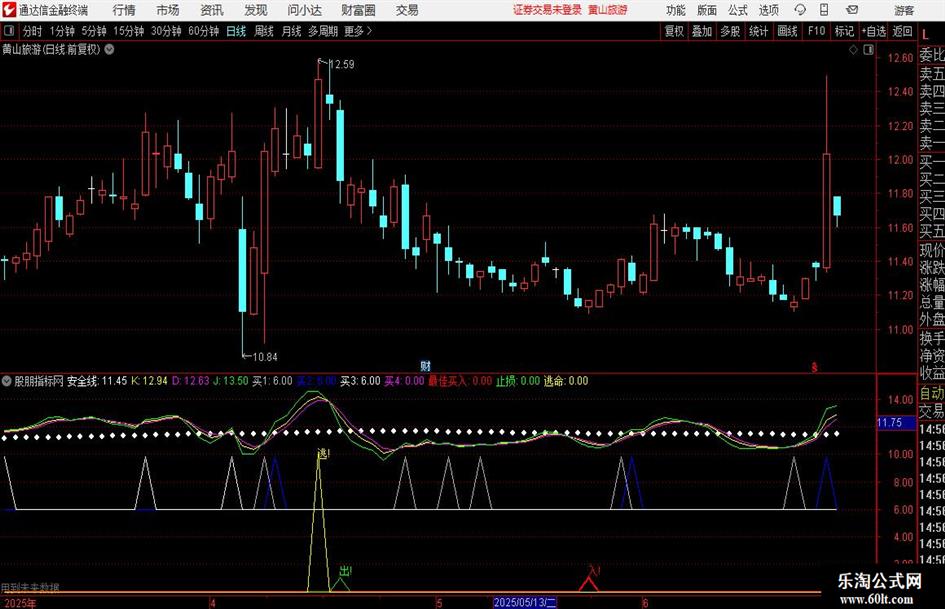Screen dimensions: 945x609
Task: Click the green 出! signal marker
Action: 345,570
